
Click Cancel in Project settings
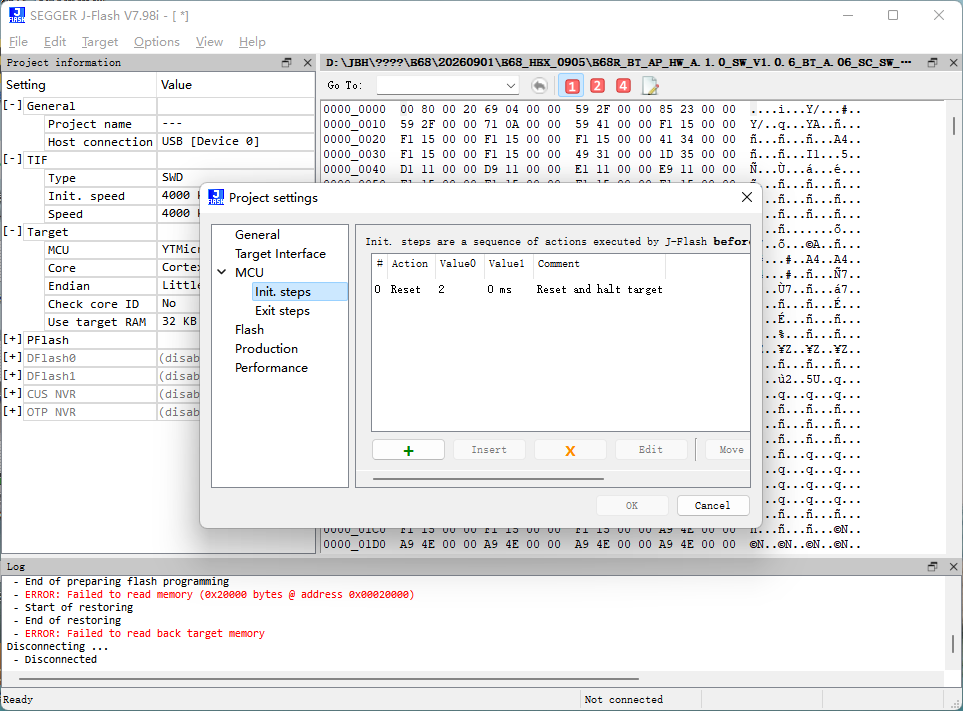tap(712, 506)
